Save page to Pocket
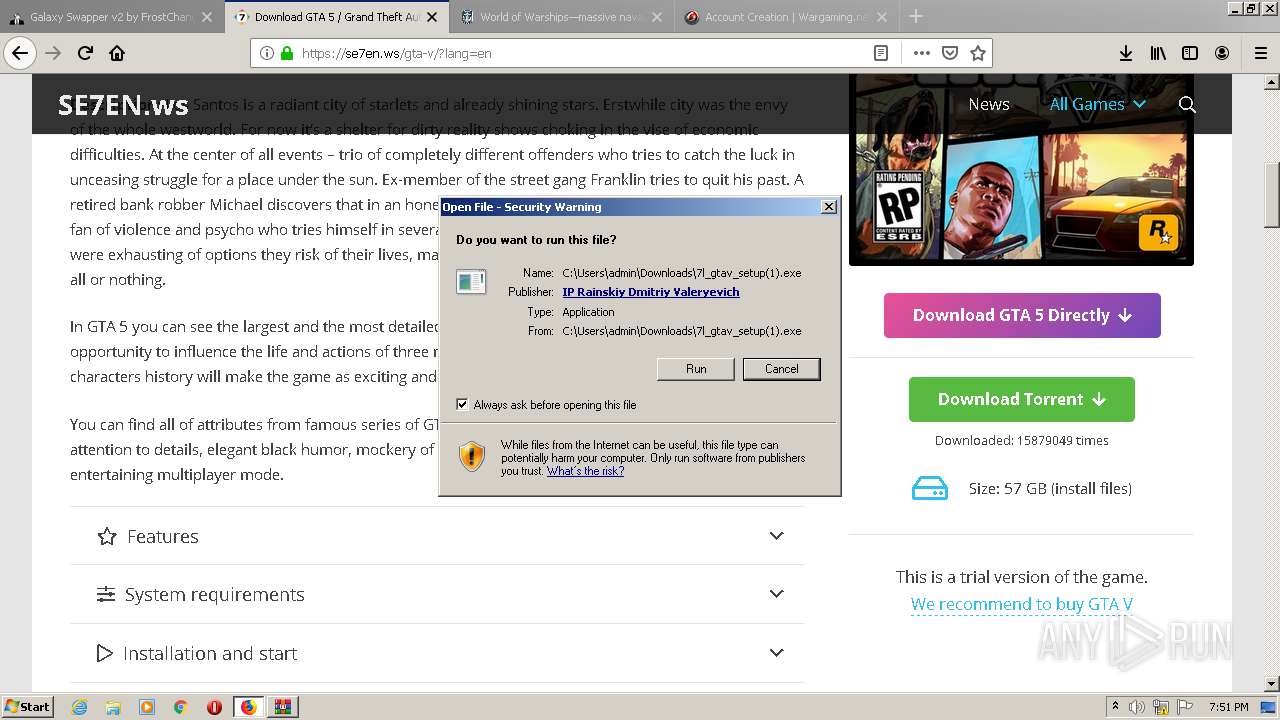The height and width of the screenshot is (720, 1280). [950, 53]
